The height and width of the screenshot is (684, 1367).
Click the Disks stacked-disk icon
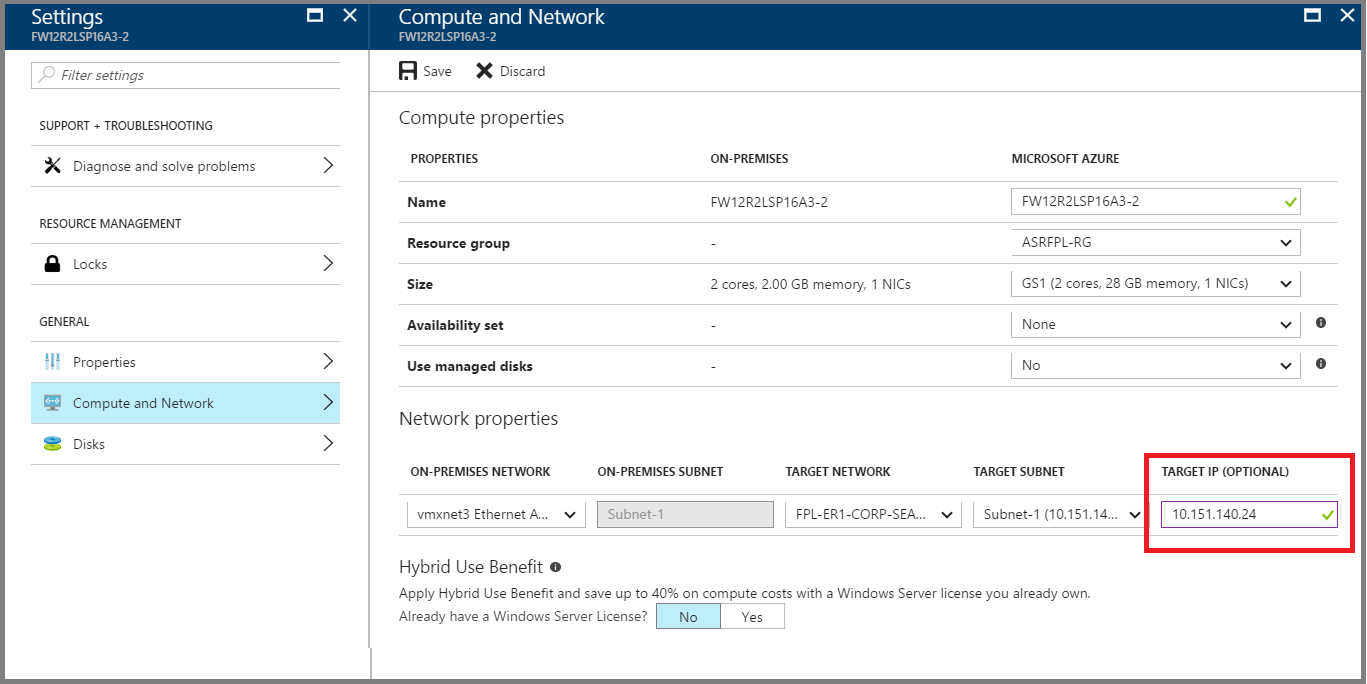(x=52, y=443)
